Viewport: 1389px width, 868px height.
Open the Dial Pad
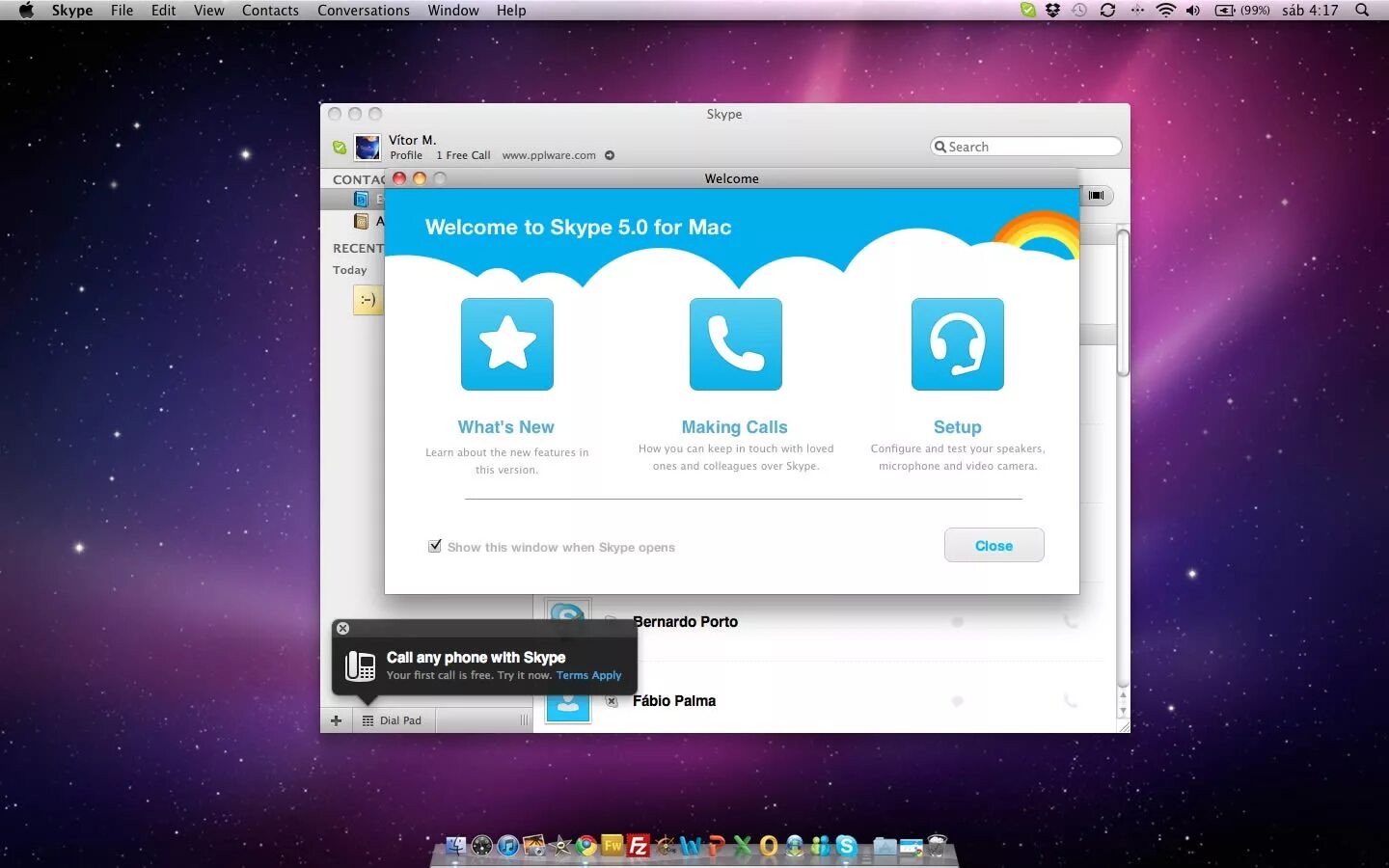click(x=394, y=720)
